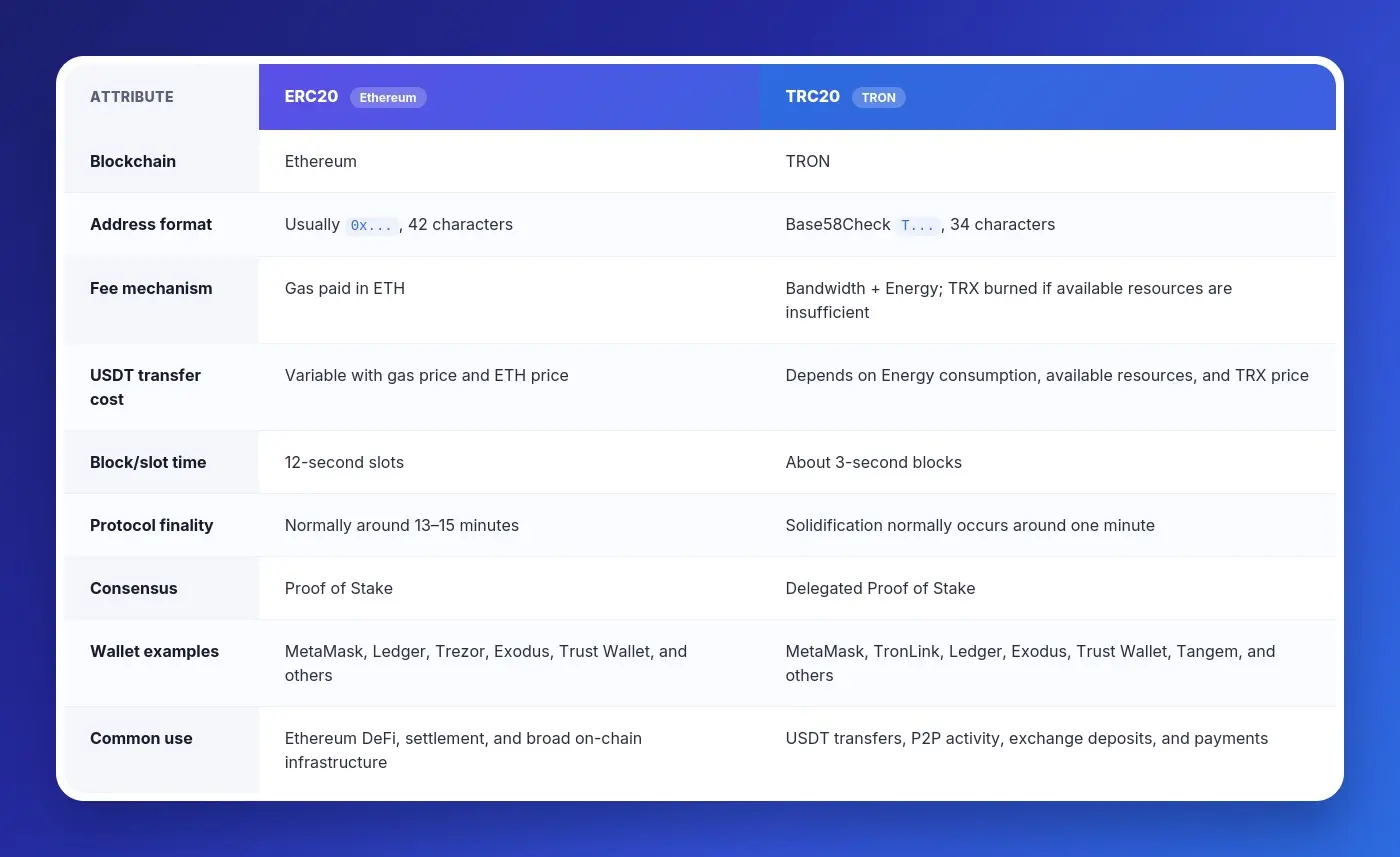Select the Common use row label
Screen dimensions: 1400x857
141,738
